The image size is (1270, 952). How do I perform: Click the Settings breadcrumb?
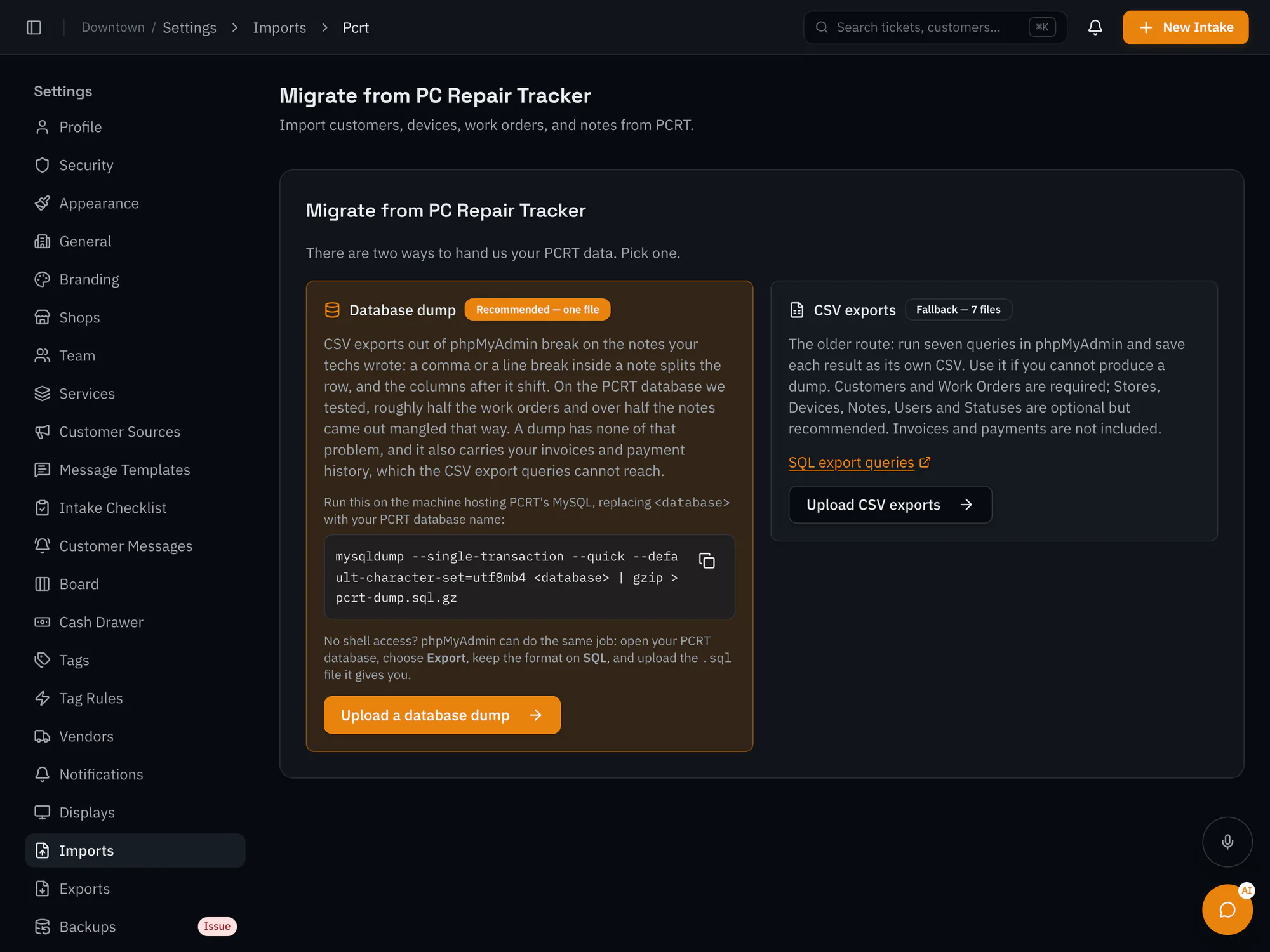189,27
